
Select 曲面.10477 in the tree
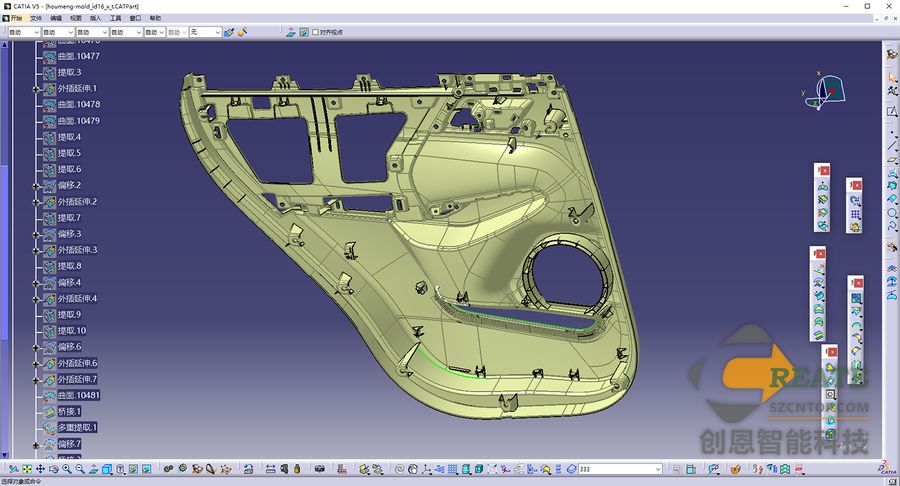click(x=79, y=56)
